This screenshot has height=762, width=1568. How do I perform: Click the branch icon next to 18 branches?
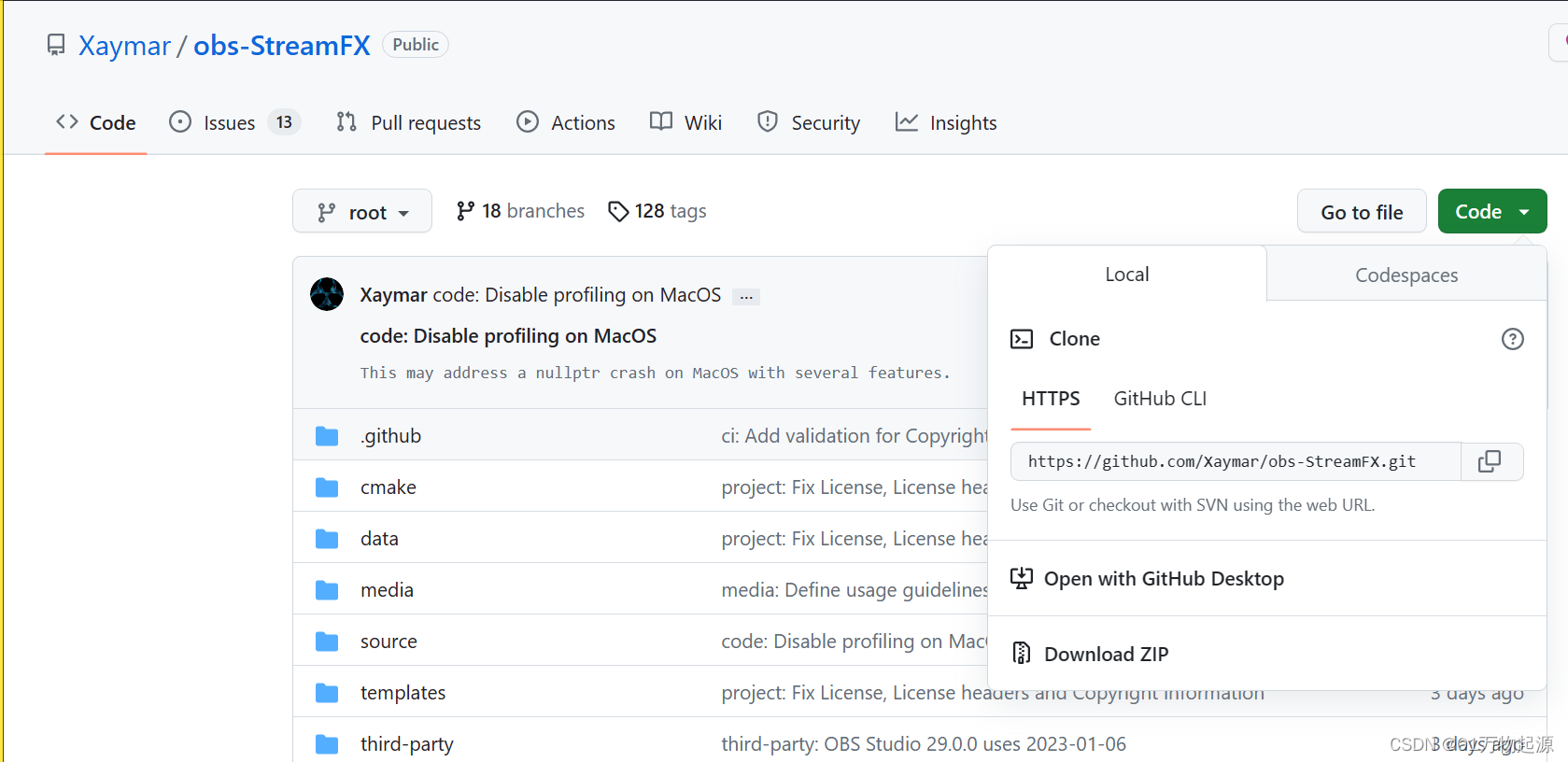(x=465, y=212)
